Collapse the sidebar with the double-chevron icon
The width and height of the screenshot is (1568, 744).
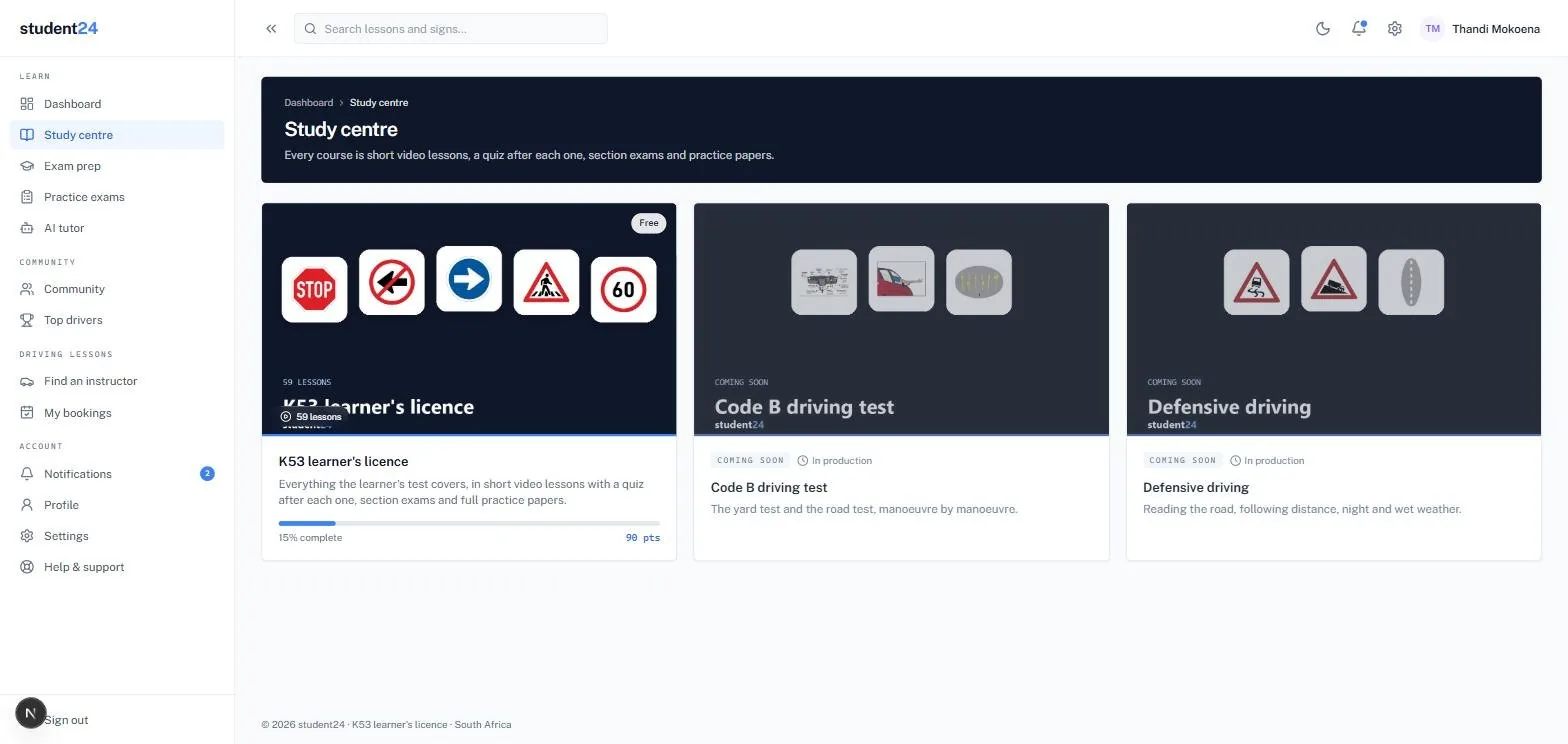click(x=271, y=29)
